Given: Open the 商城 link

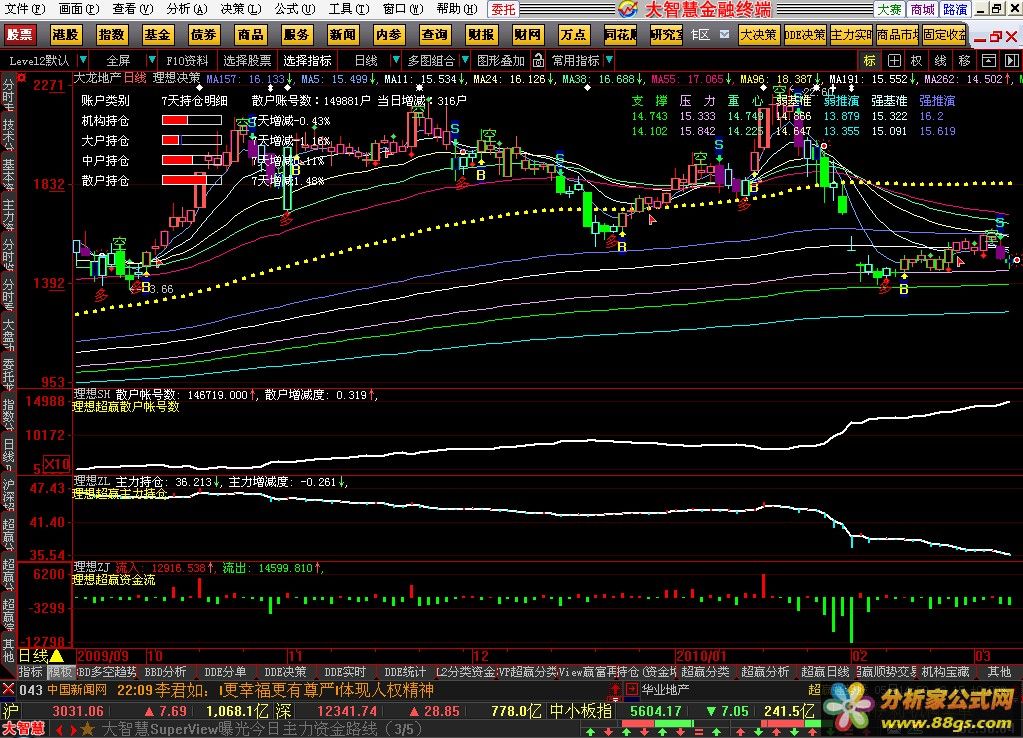Looking at the screenshot, I should tap(923, 9).
